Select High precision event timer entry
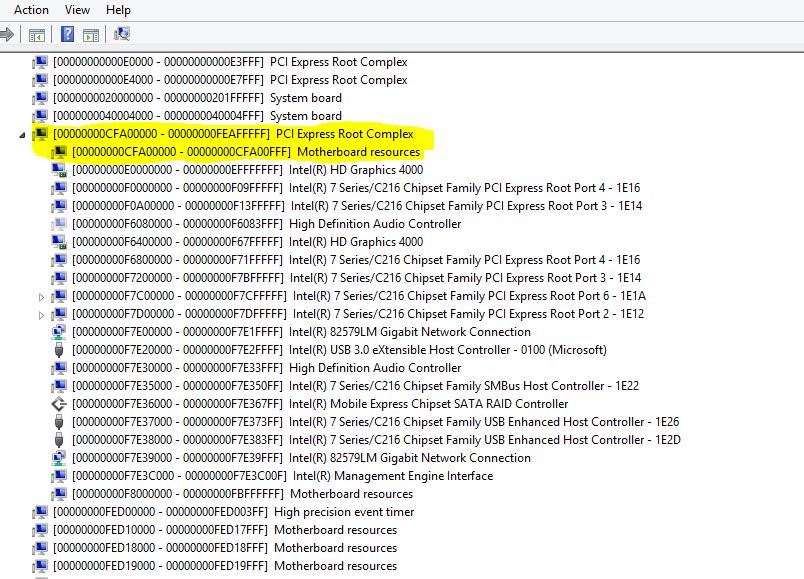The height and width of the screenshot is (579, 804). (x=233, y=512)
